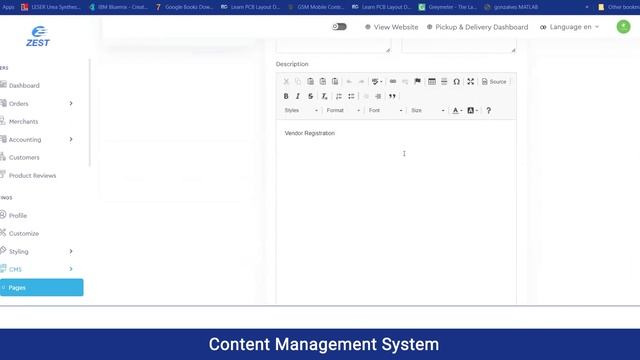Click the Decrease Indent icon
The height and width of the screenshot is (360, 640).
tap(366, 96)
